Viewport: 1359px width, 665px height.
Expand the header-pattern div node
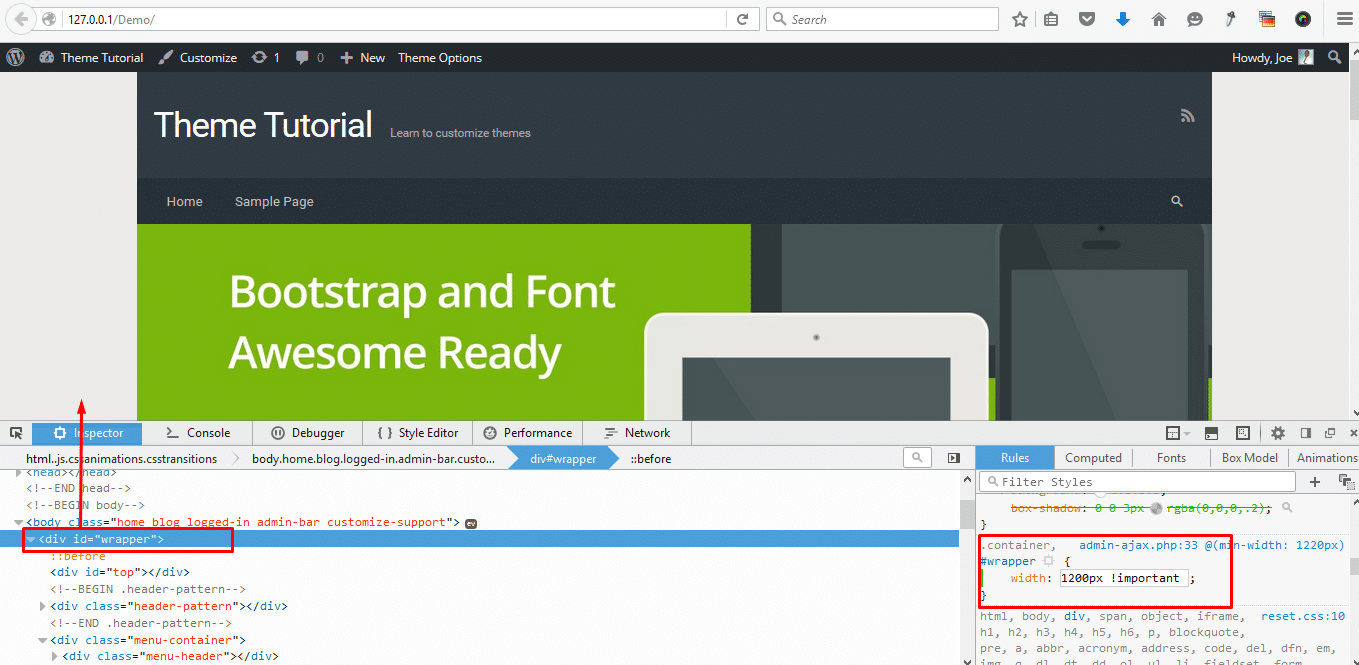[x=42, y=607]
